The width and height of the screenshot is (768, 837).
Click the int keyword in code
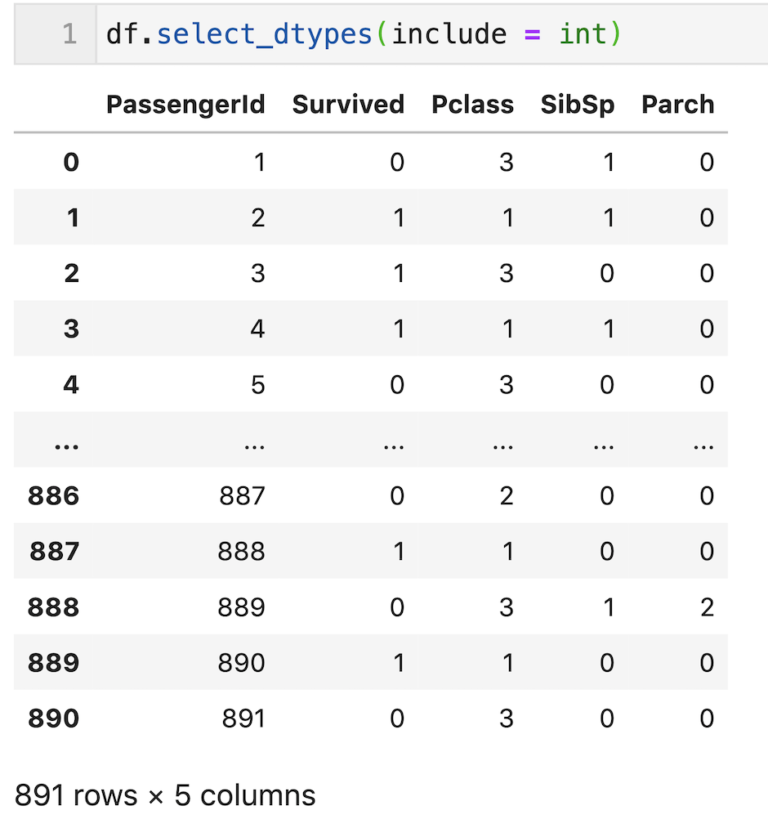point(583,34)
